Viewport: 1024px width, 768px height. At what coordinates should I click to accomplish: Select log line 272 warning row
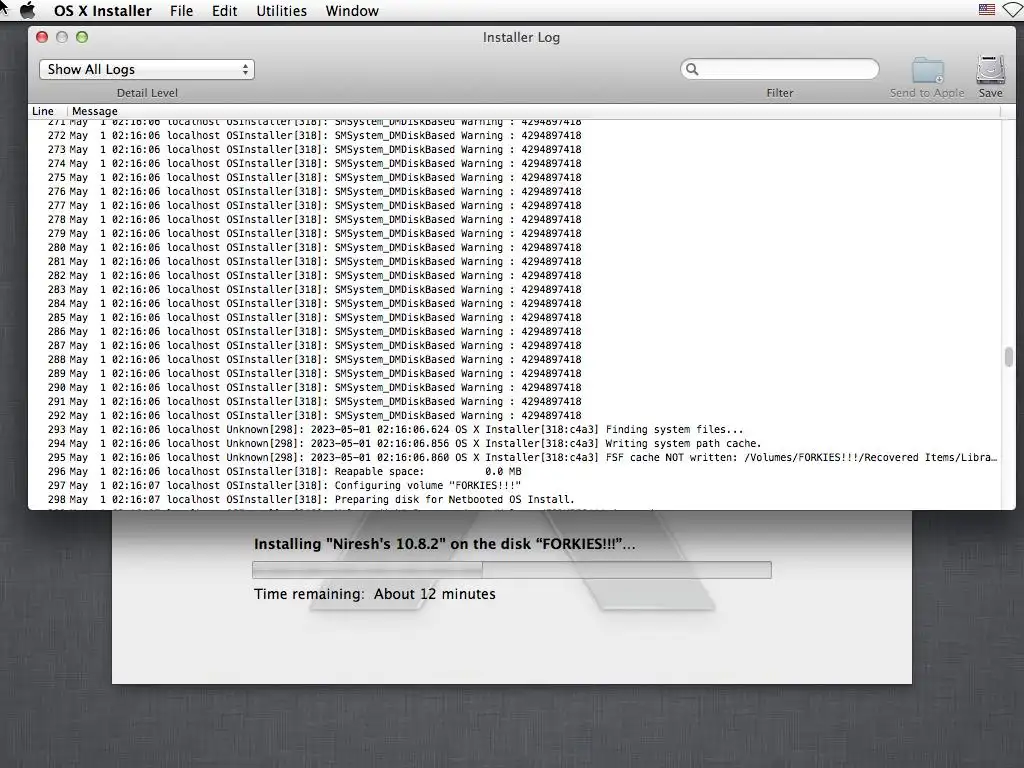pos(514,136)
